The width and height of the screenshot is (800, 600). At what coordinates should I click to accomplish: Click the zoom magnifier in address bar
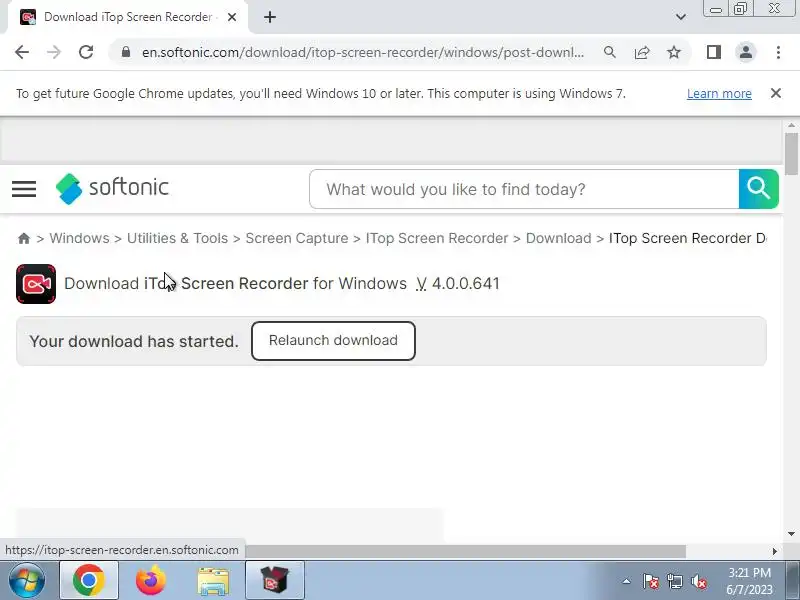[610, 52]
